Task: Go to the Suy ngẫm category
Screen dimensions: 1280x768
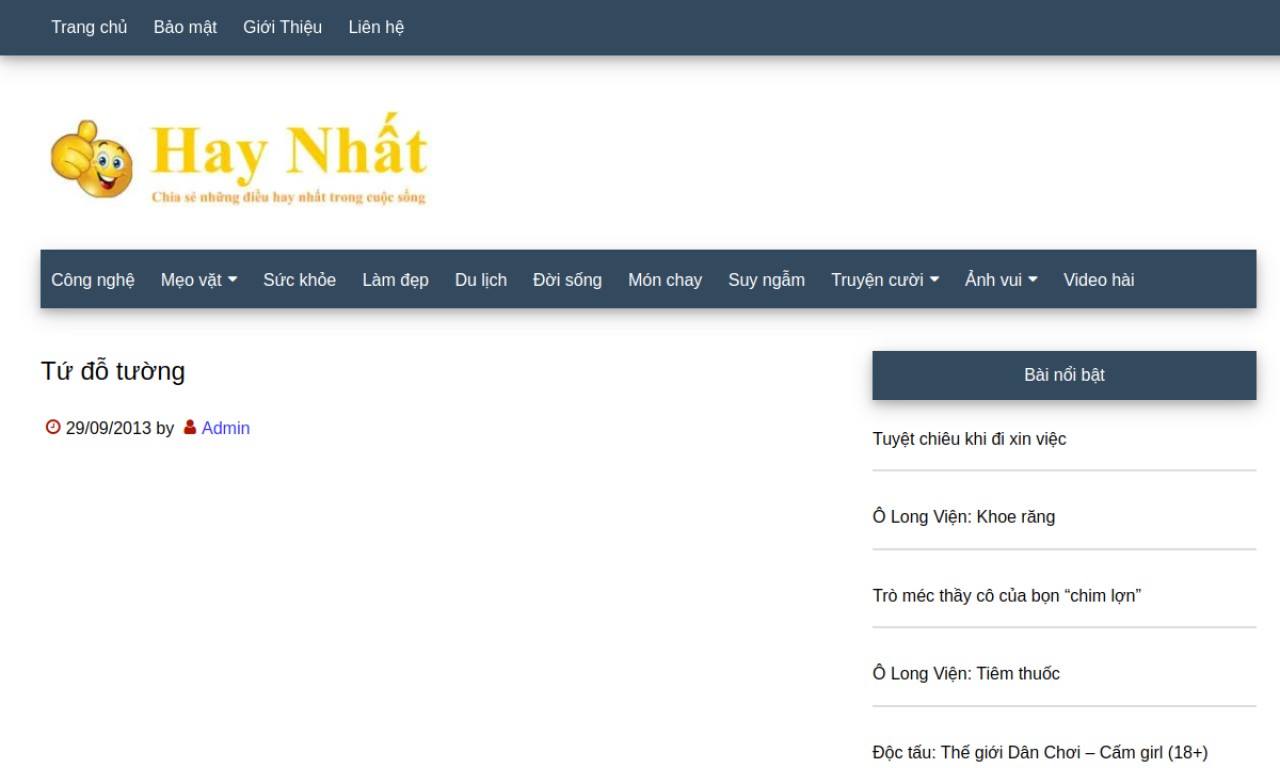Action: point(766,280)
